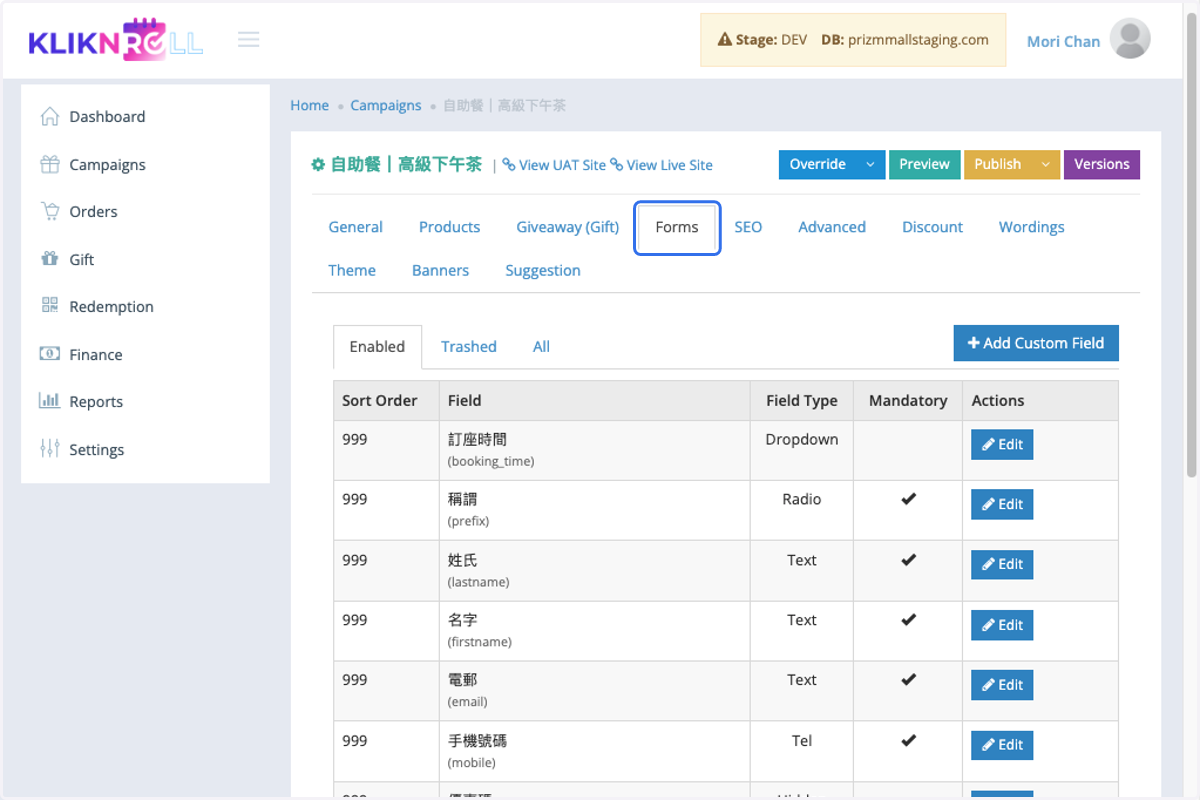Image resolution: width=1200 pixels, height=800 pixels.
Task: Open the SEO tab
Action: click(748, 227)
